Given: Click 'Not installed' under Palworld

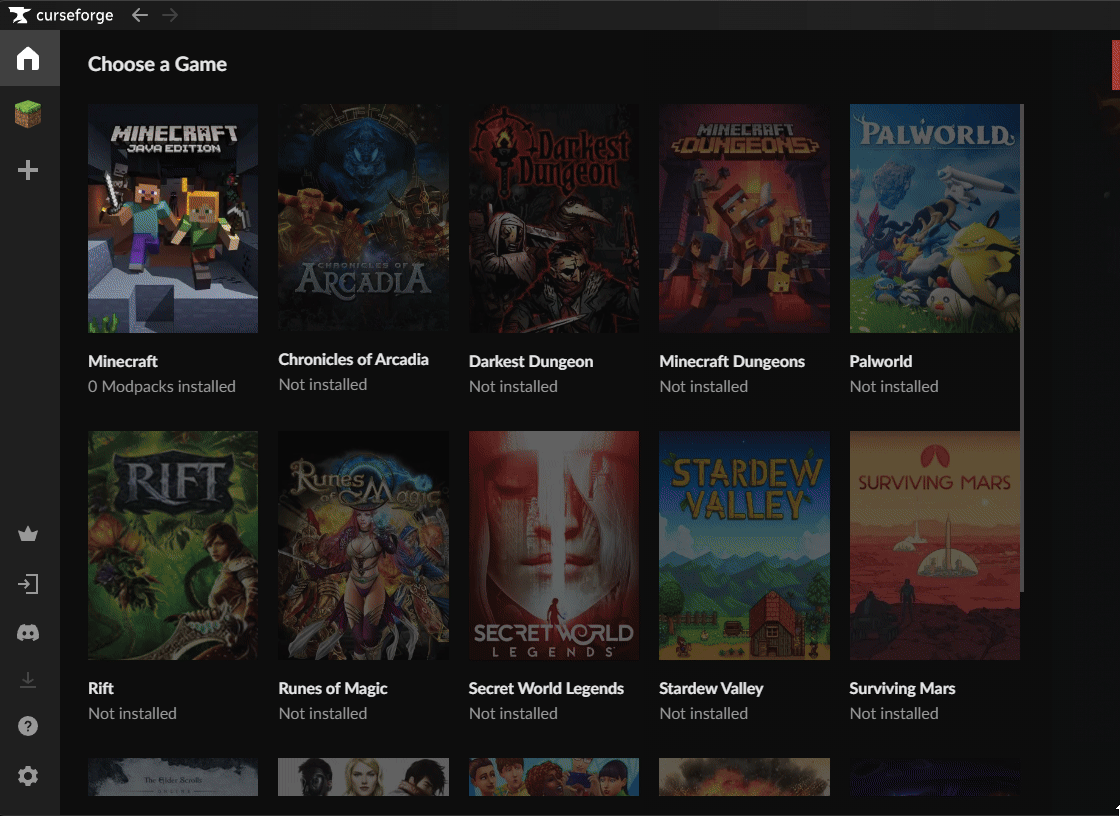Looking at the screenshot, I should click(x=894, y=387).
